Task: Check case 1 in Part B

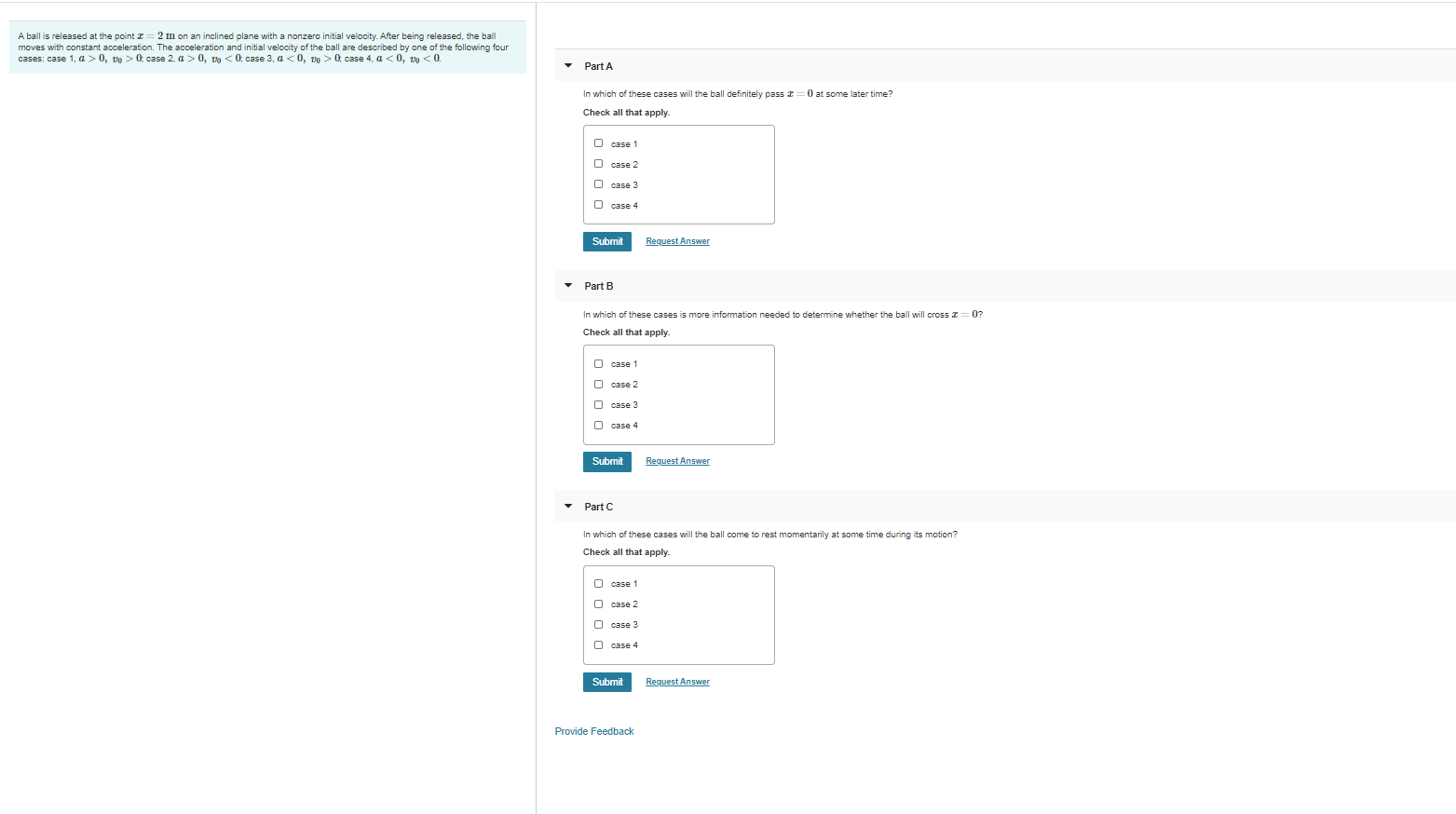Action: [598, 363]
